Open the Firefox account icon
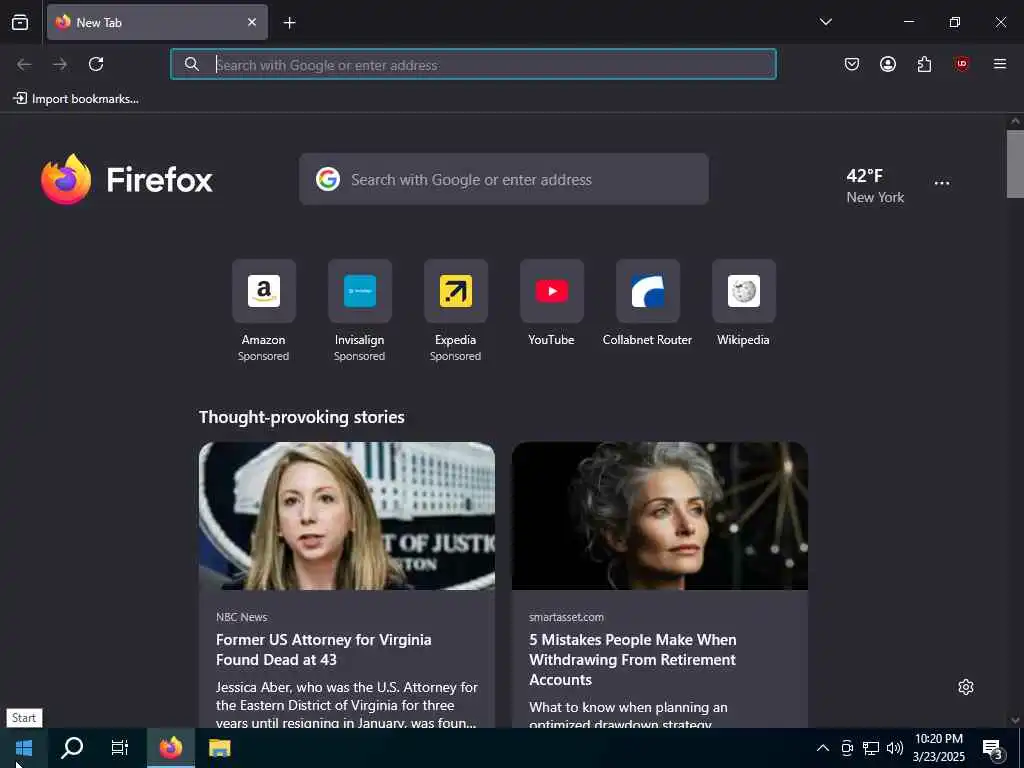 [x=888, y=64]
